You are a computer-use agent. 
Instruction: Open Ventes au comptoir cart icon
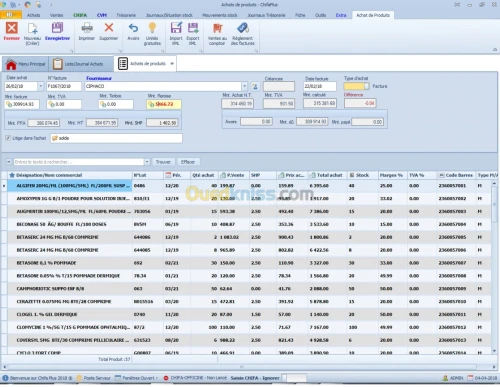217,28
